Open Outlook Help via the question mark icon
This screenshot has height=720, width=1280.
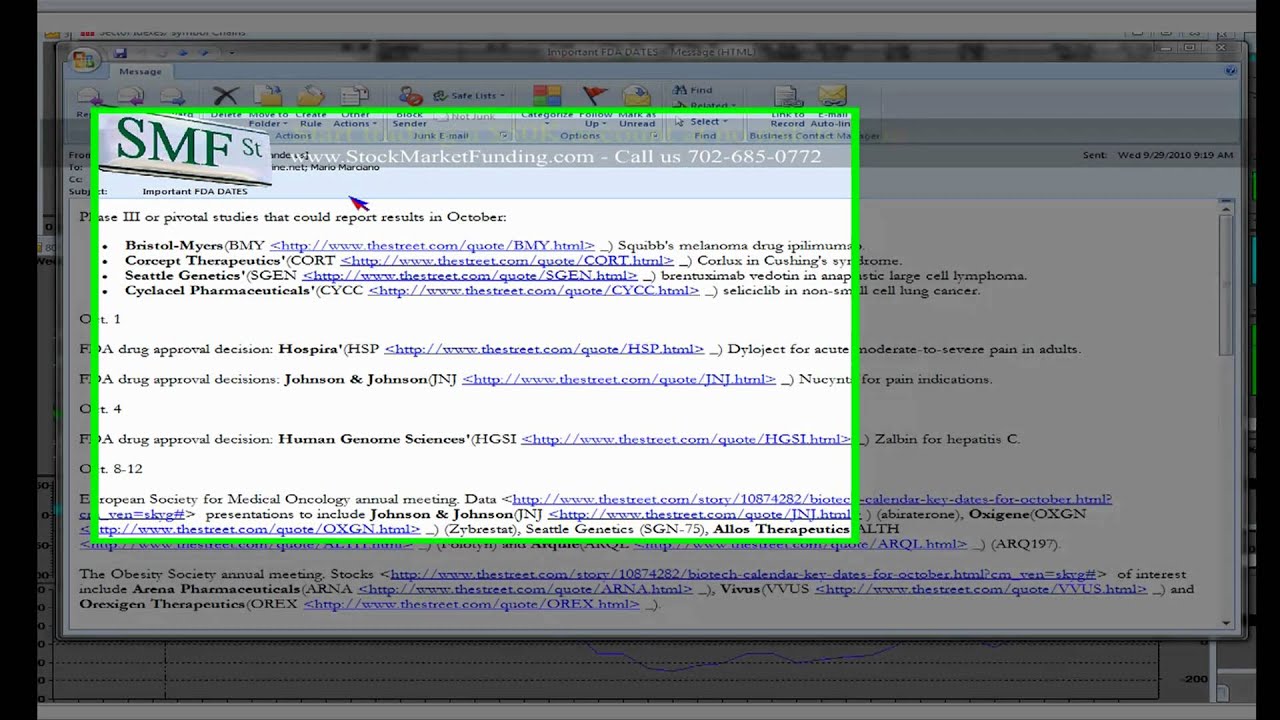1231,71
